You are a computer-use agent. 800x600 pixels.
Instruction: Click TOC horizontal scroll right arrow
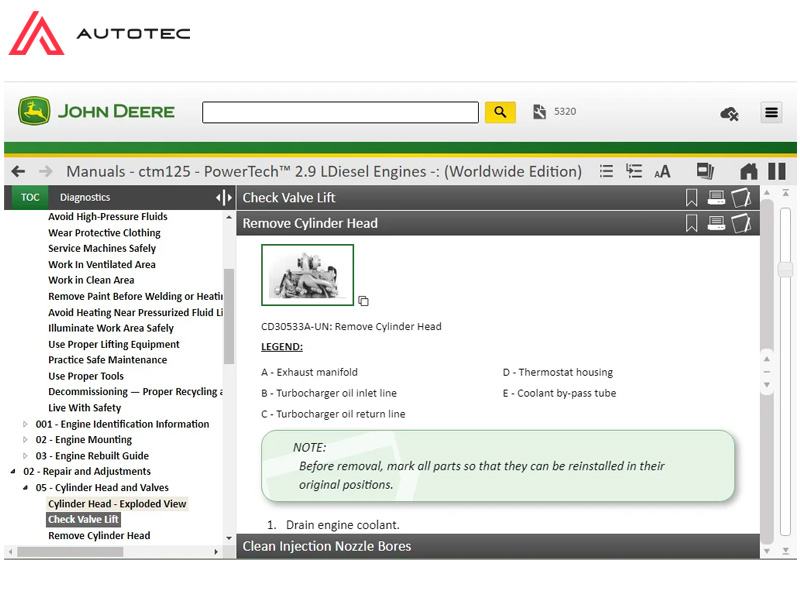point(216,552)
